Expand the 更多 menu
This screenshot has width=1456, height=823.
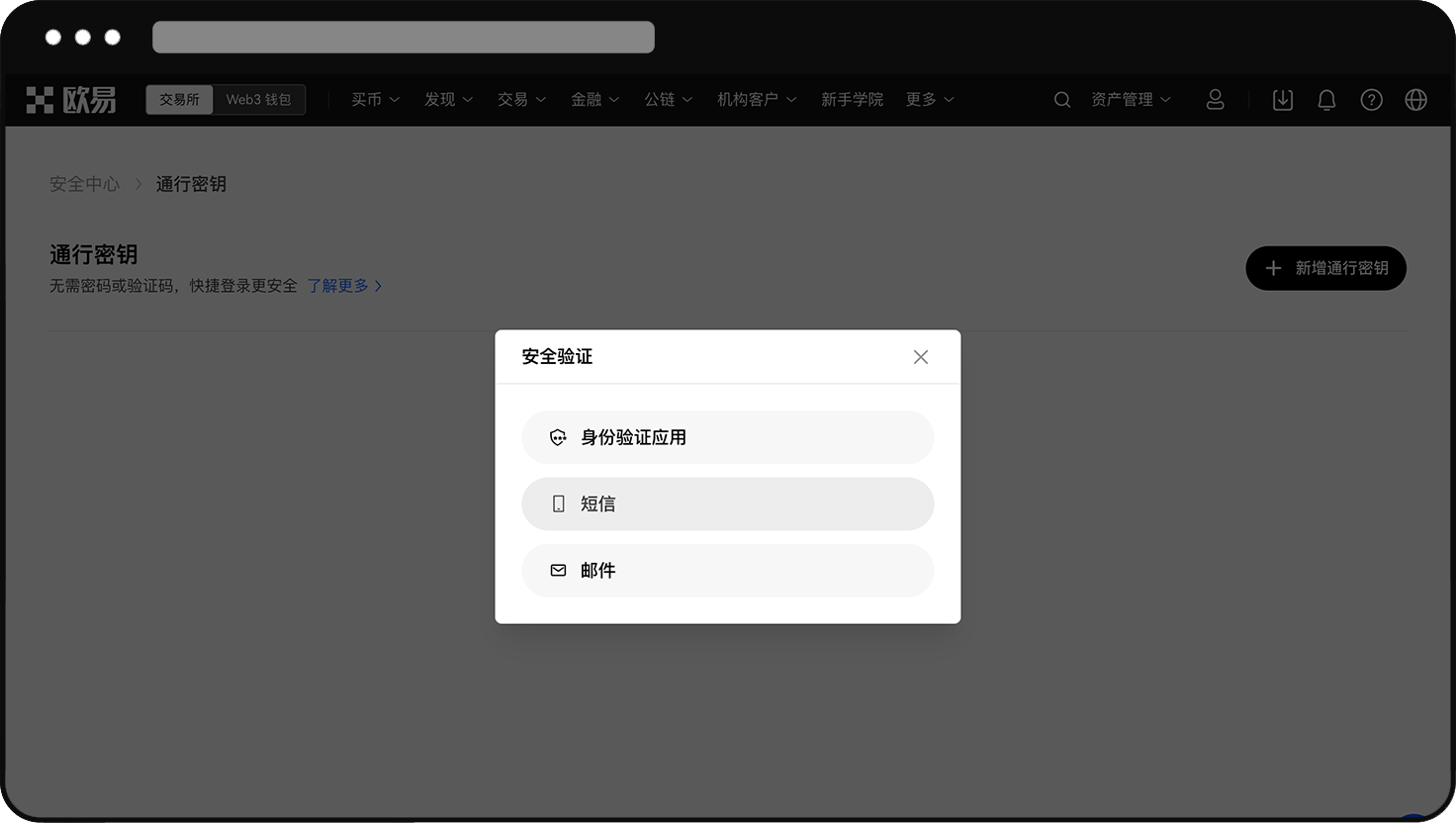tap(929, 100)
